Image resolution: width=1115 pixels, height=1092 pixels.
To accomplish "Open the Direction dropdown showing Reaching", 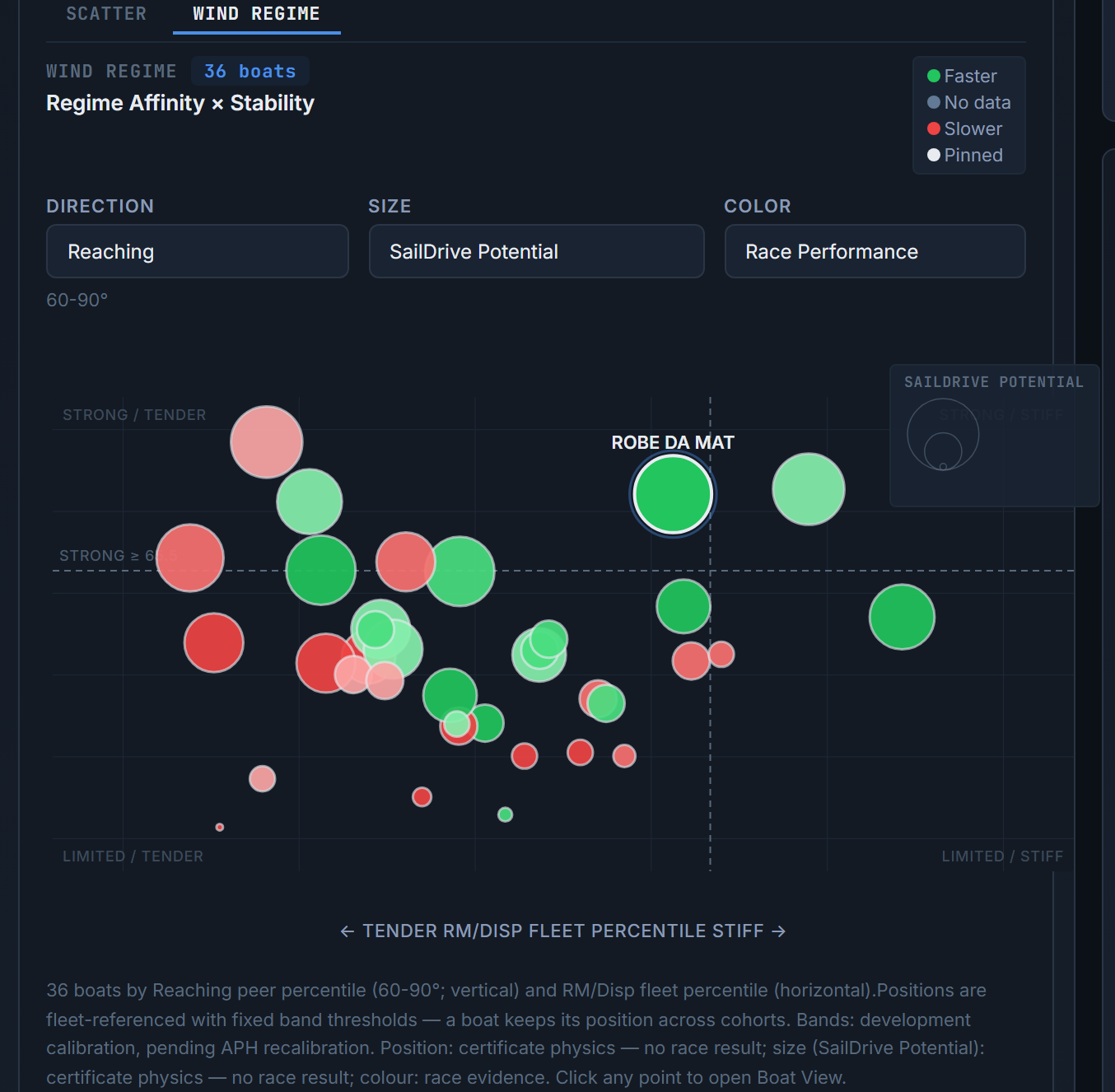I will pos(198,251).
